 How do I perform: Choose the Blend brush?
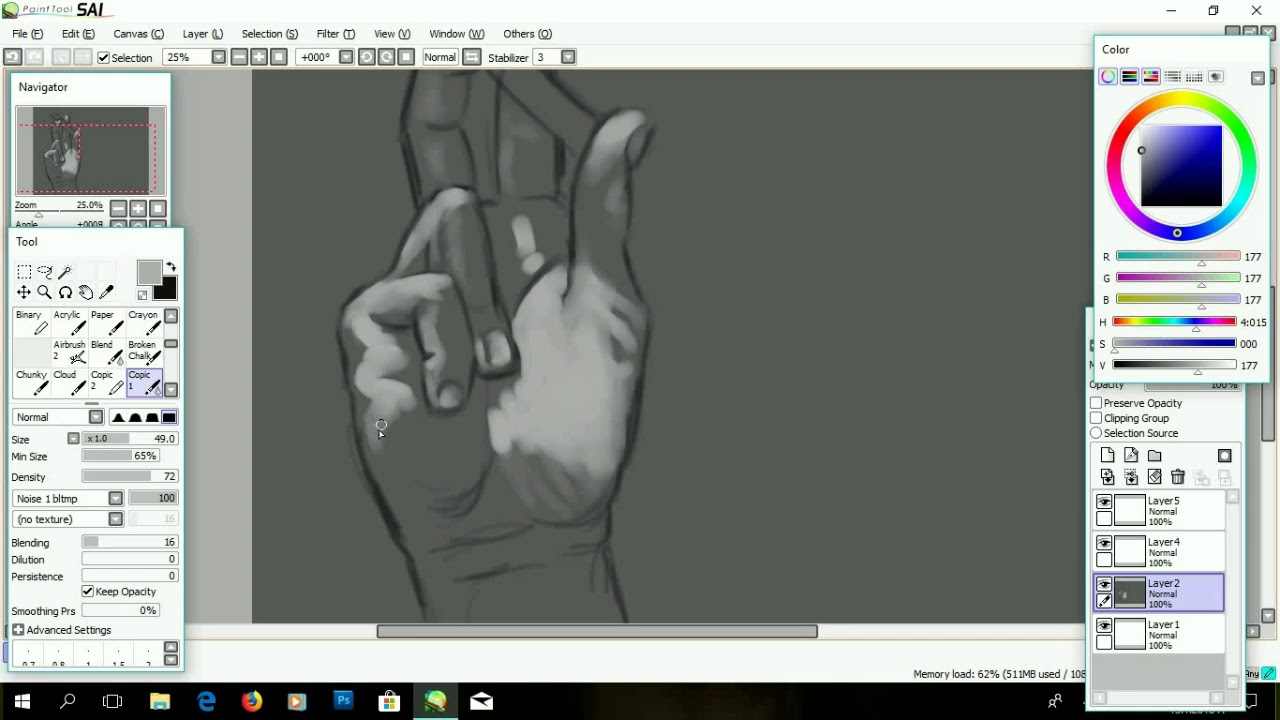(x=107, y=352)
